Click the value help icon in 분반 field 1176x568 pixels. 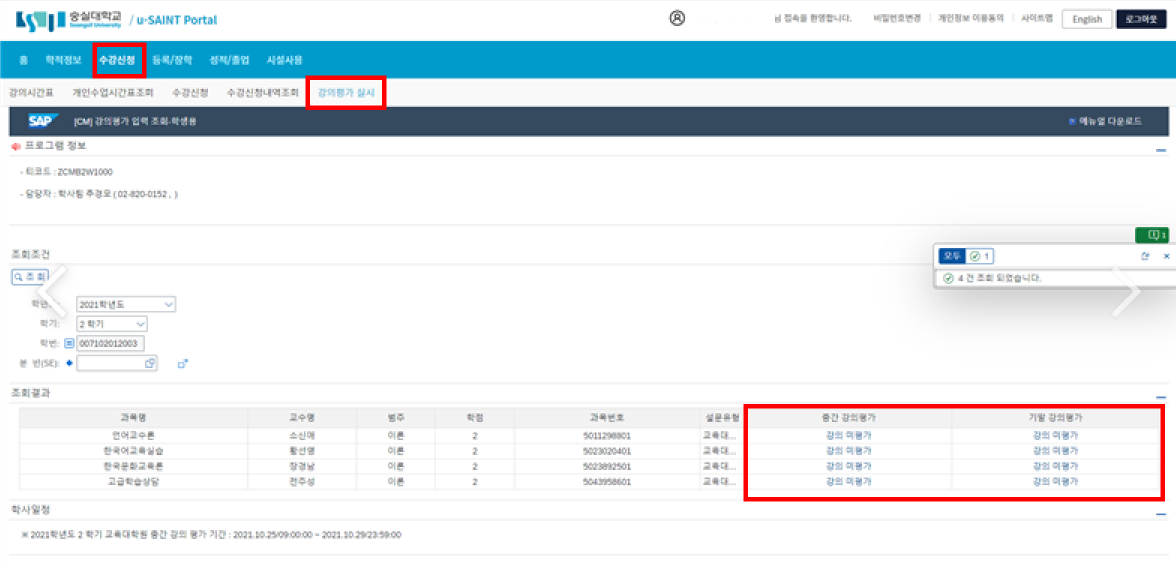(150, 363)
